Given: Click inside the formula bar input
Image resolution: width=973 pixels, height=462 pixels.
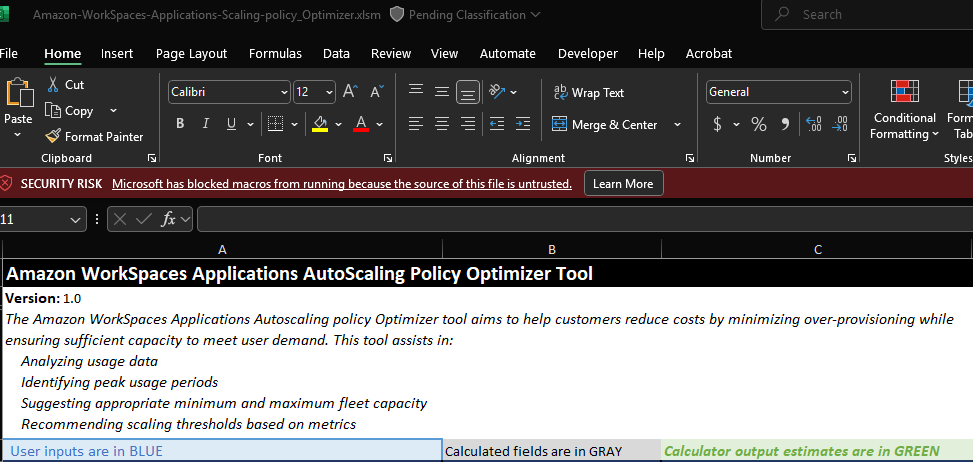Looking at the screenshot, I should (580, 219).
